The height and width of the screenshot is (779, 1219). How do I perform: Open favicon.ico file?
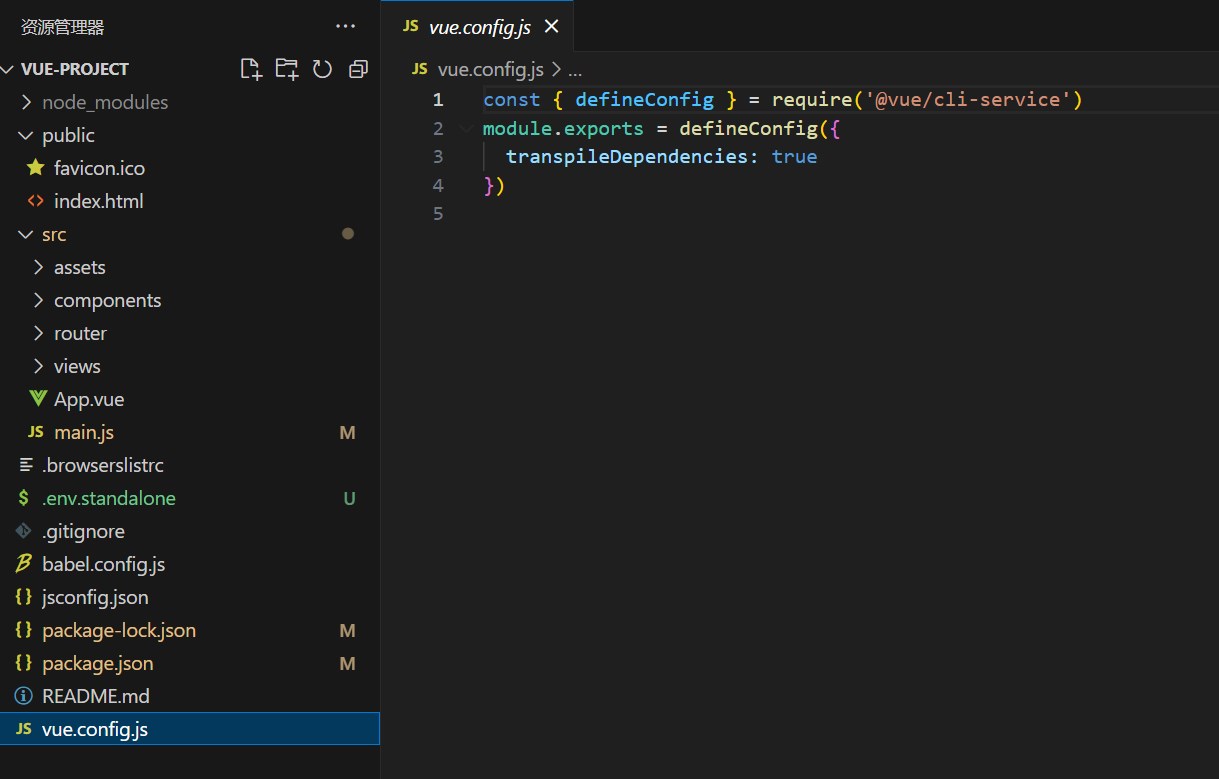99,168
